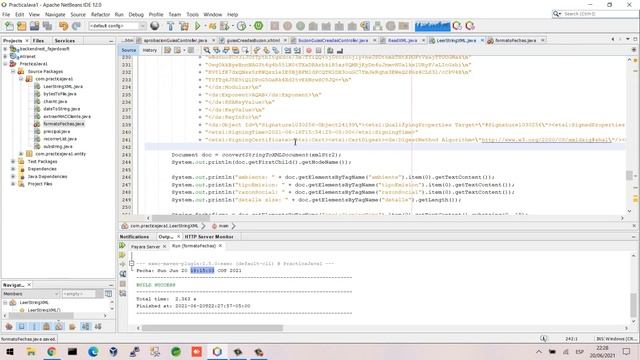Toggle the show static members filter in Navigator
Viewport: 640px width, 360px height.
[x=34, y=327]
